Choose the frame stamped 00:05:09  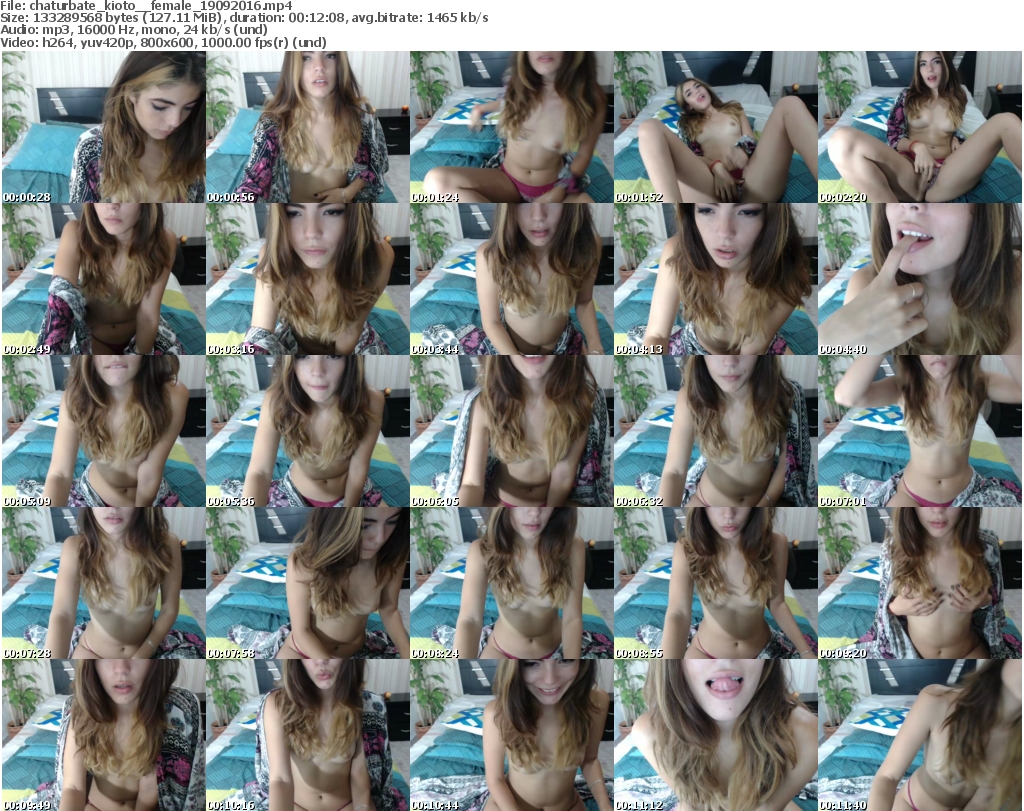click(104, 432)
